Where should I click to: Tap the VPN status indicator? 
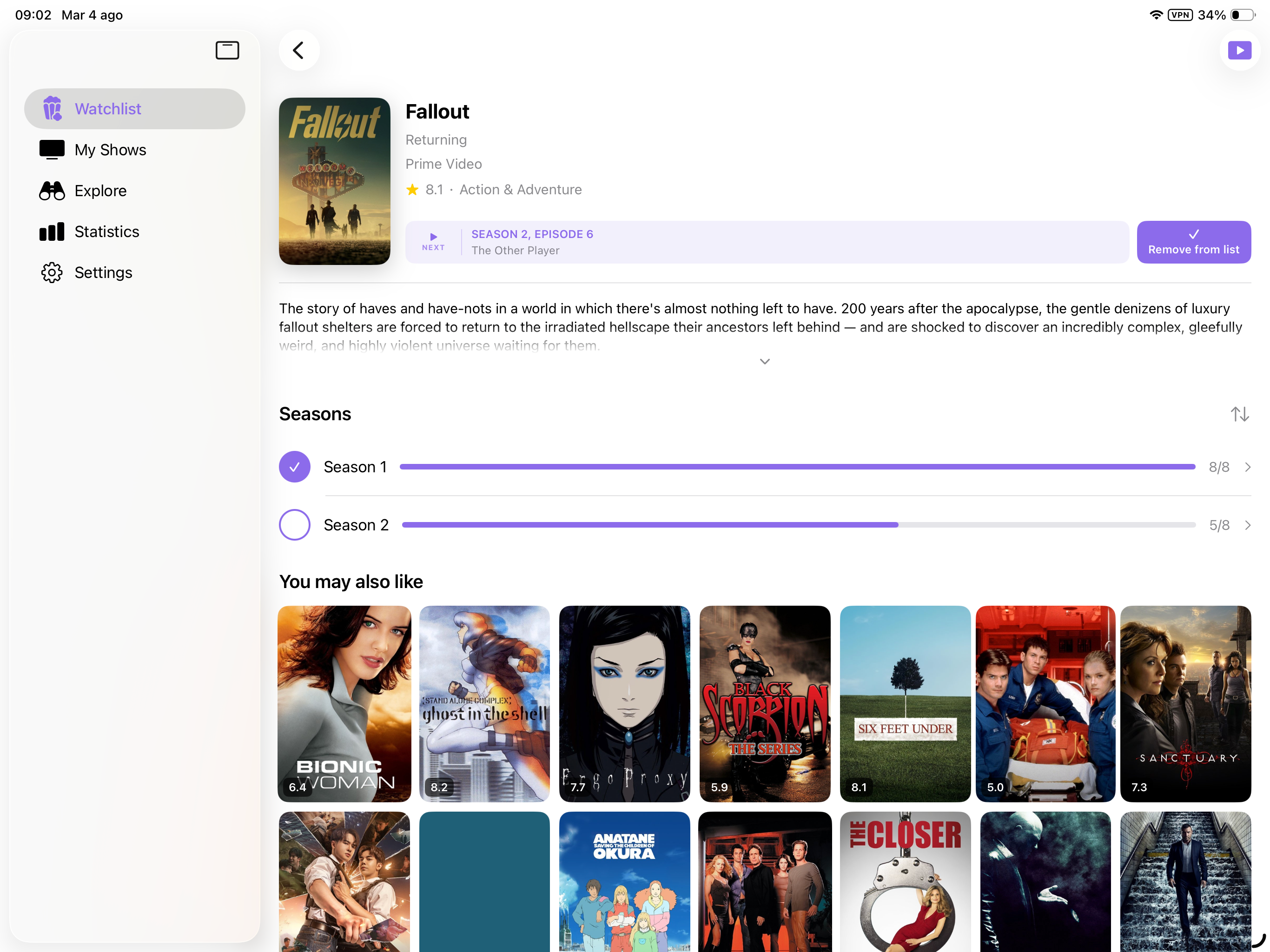(1180, 15)
